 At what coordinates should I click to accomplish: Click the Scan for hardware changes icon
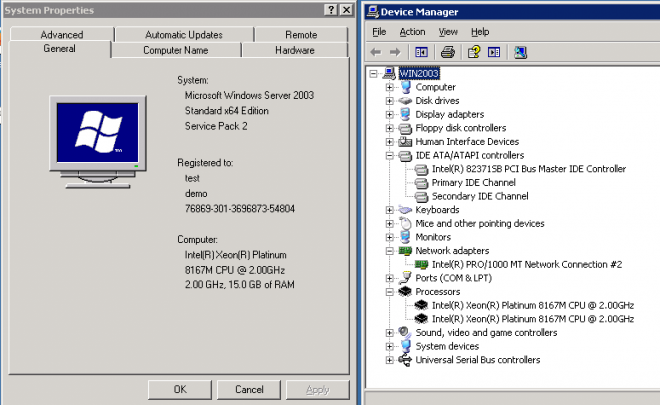(520, 52)
